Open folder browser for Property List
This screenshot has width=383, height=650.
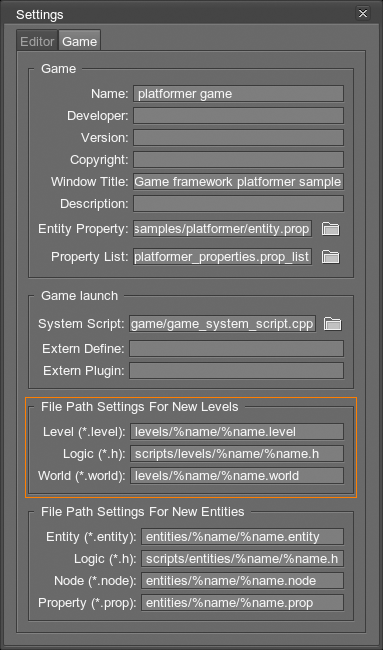[330, 257]
